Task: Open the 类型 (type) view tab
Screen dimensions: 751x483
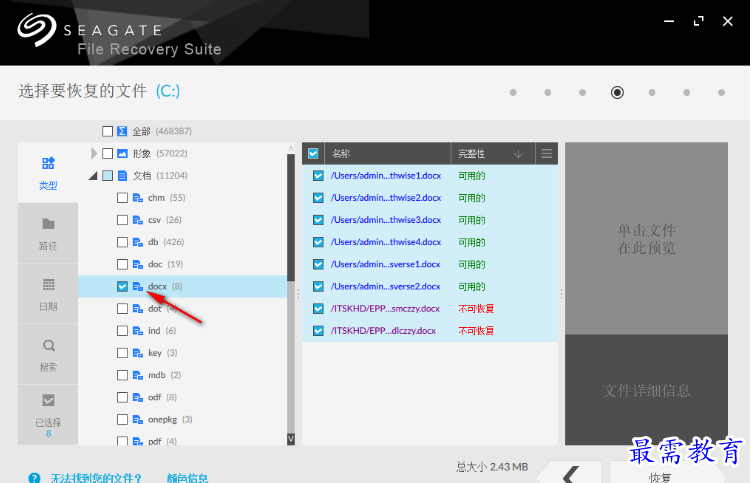Action: (48, 172)
